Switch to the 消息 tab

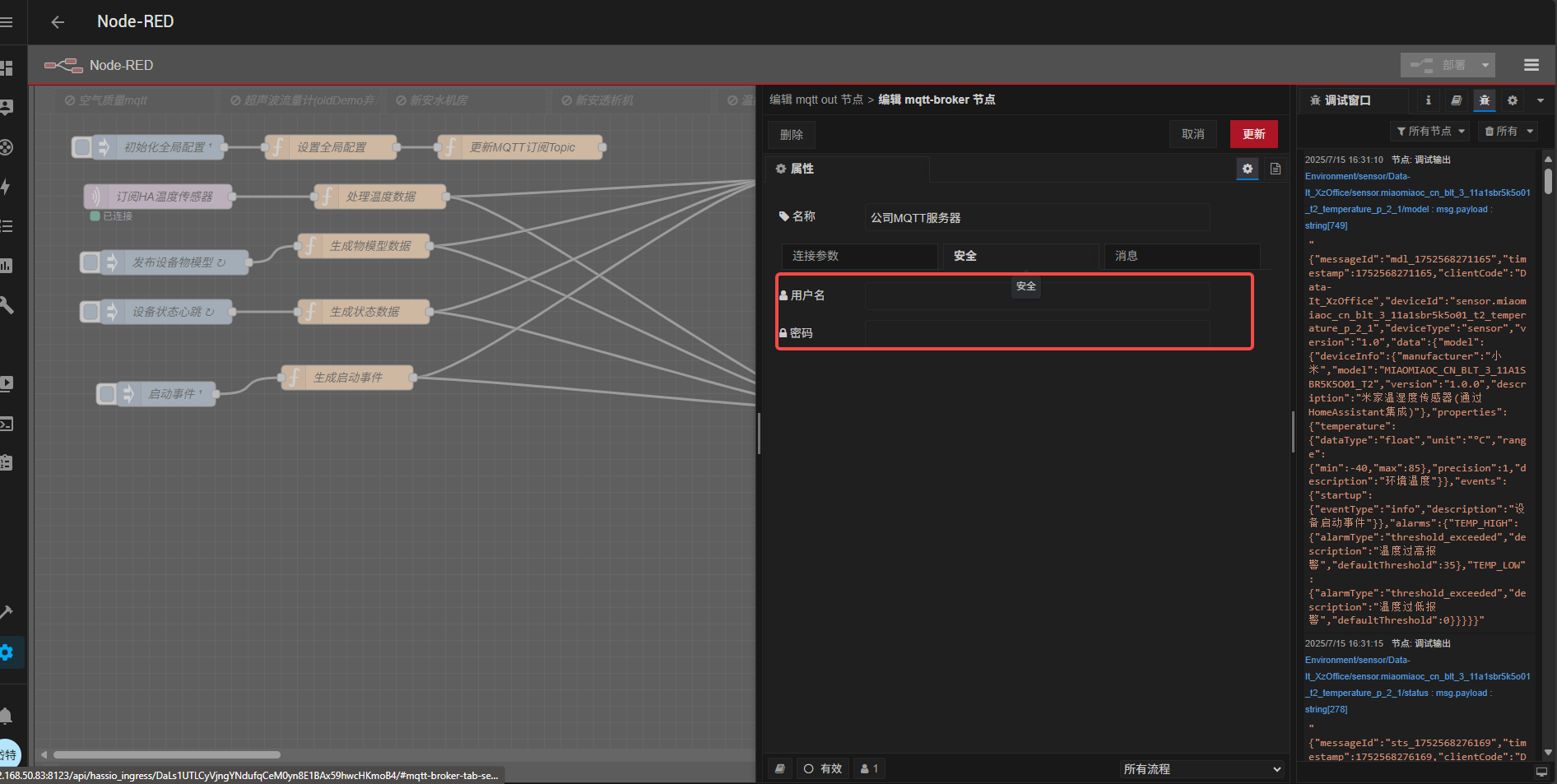click(x=1181, y=256)
